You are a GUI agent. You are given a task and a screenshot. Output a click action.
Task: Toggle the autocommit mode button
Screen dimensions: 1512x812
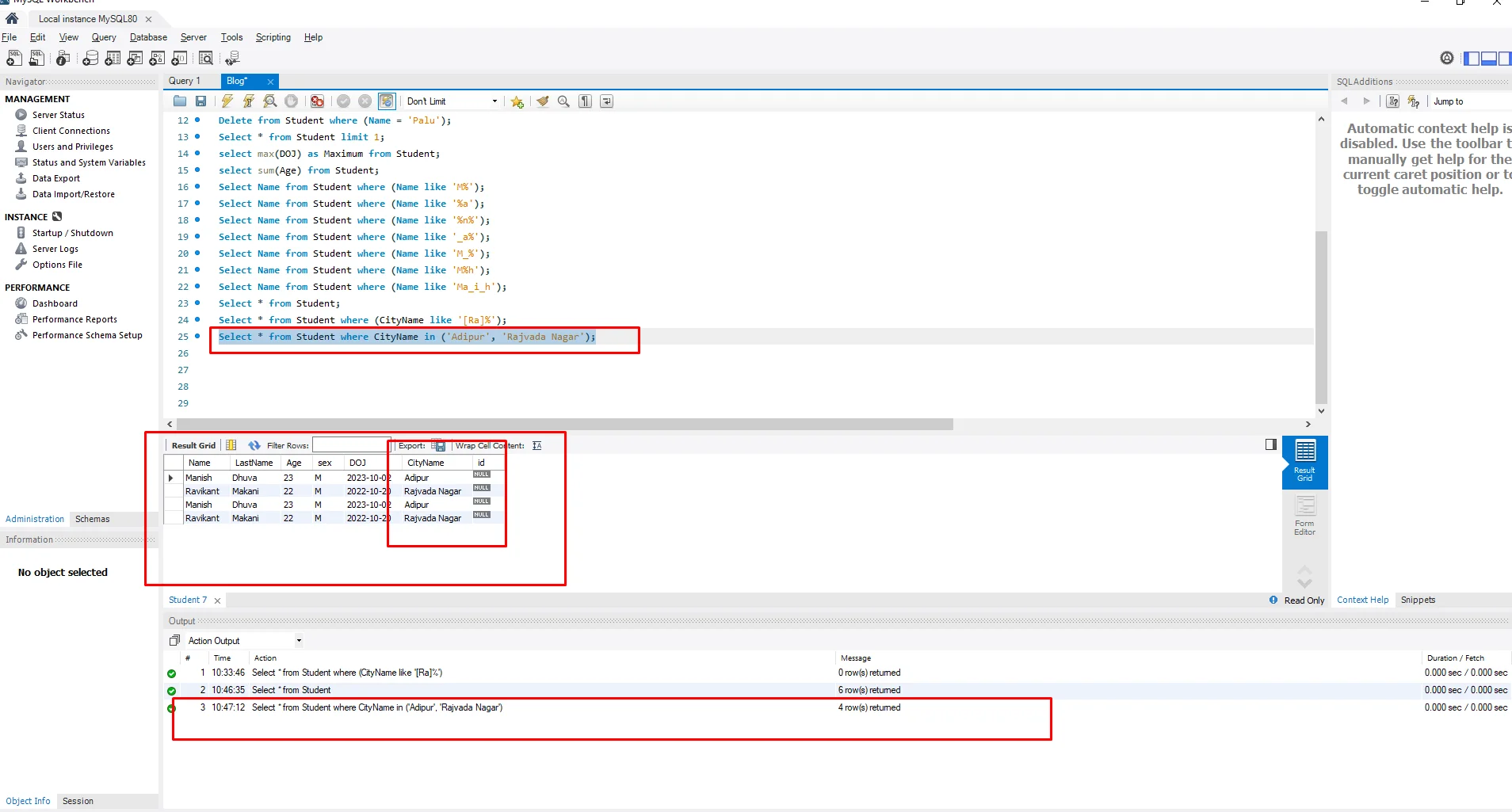pyautogui.click(x=387, y=101)
